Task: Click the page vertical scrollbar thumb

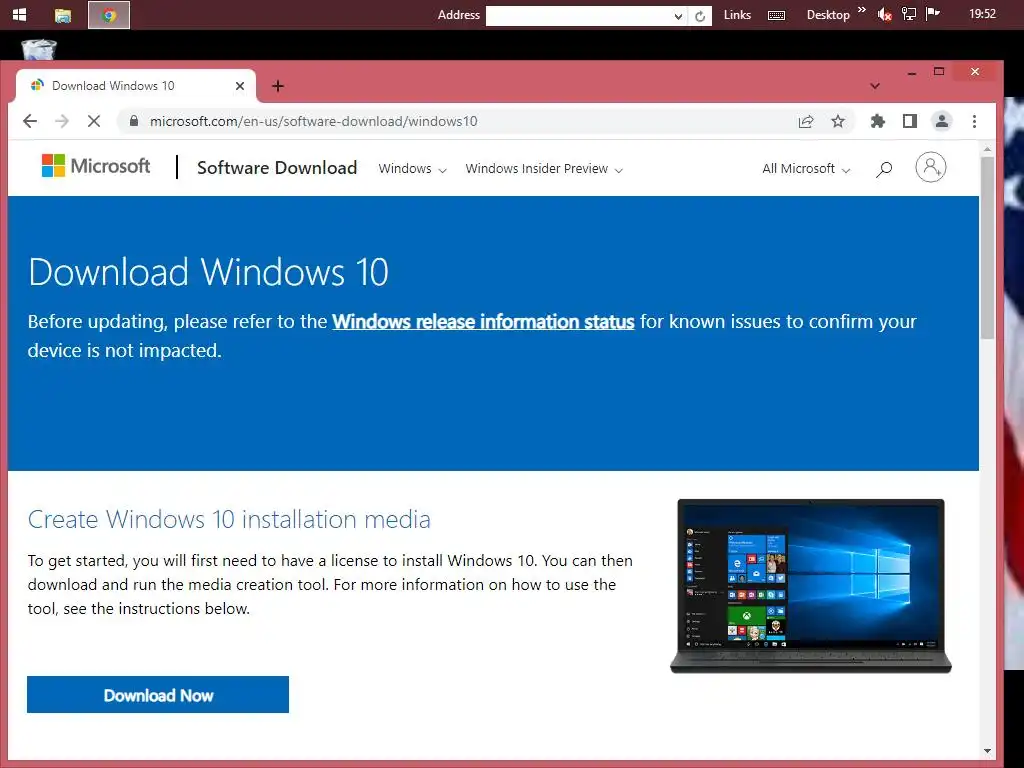Action: [987, 248]
